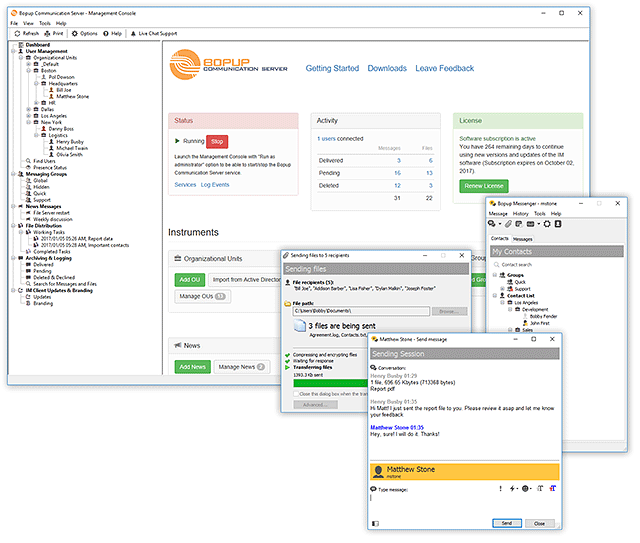Screen dimensions: 640x543
Task: Click the Add OU button
Action: 190,280
